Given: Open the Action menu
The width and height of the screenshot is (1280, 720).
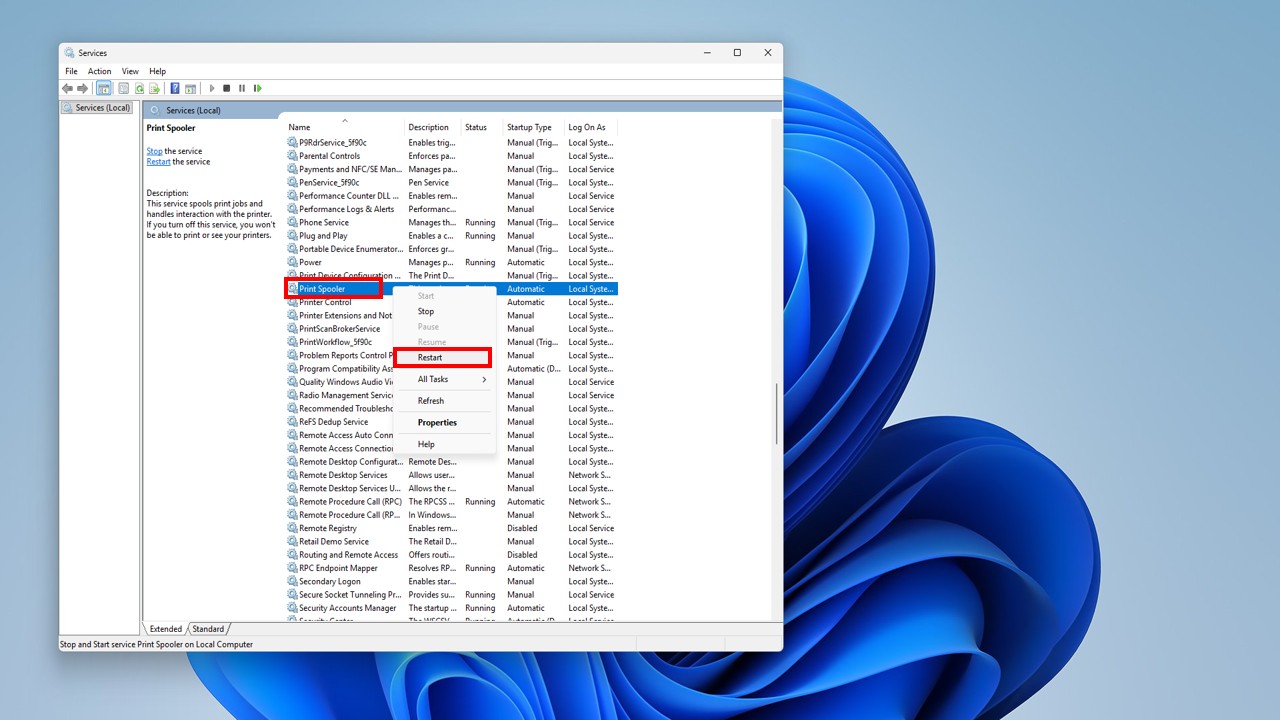Looking at the screenshot, I should click(x=99, y=71).
